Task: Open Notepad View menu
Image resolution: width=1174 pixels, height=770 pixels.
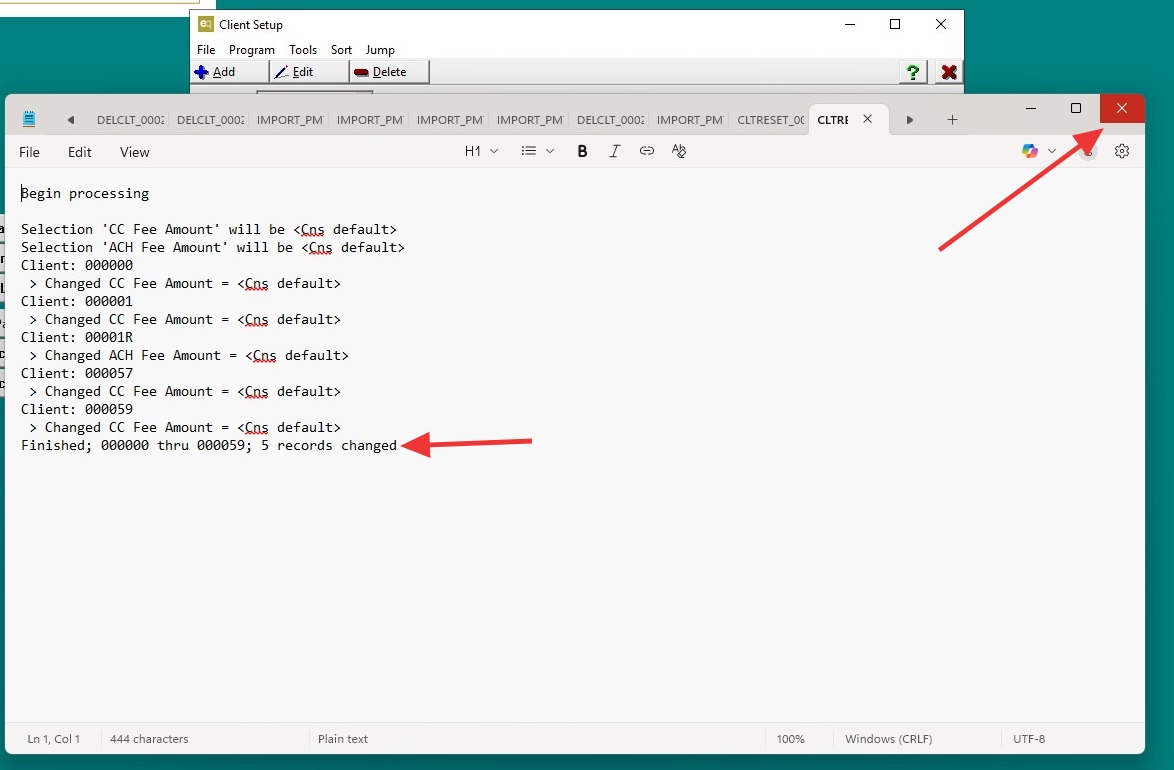Action: 135,152
